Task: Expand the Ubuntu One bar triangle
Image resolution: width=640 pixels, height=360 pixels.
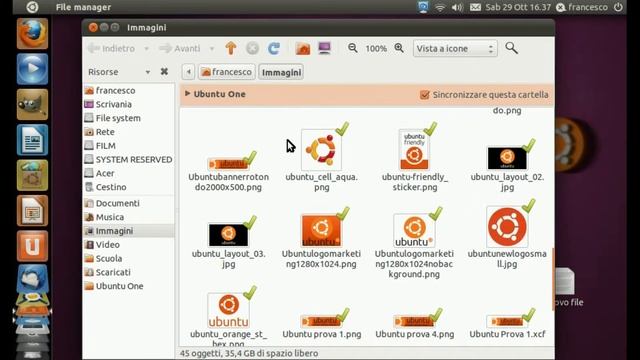Action: 187,93
